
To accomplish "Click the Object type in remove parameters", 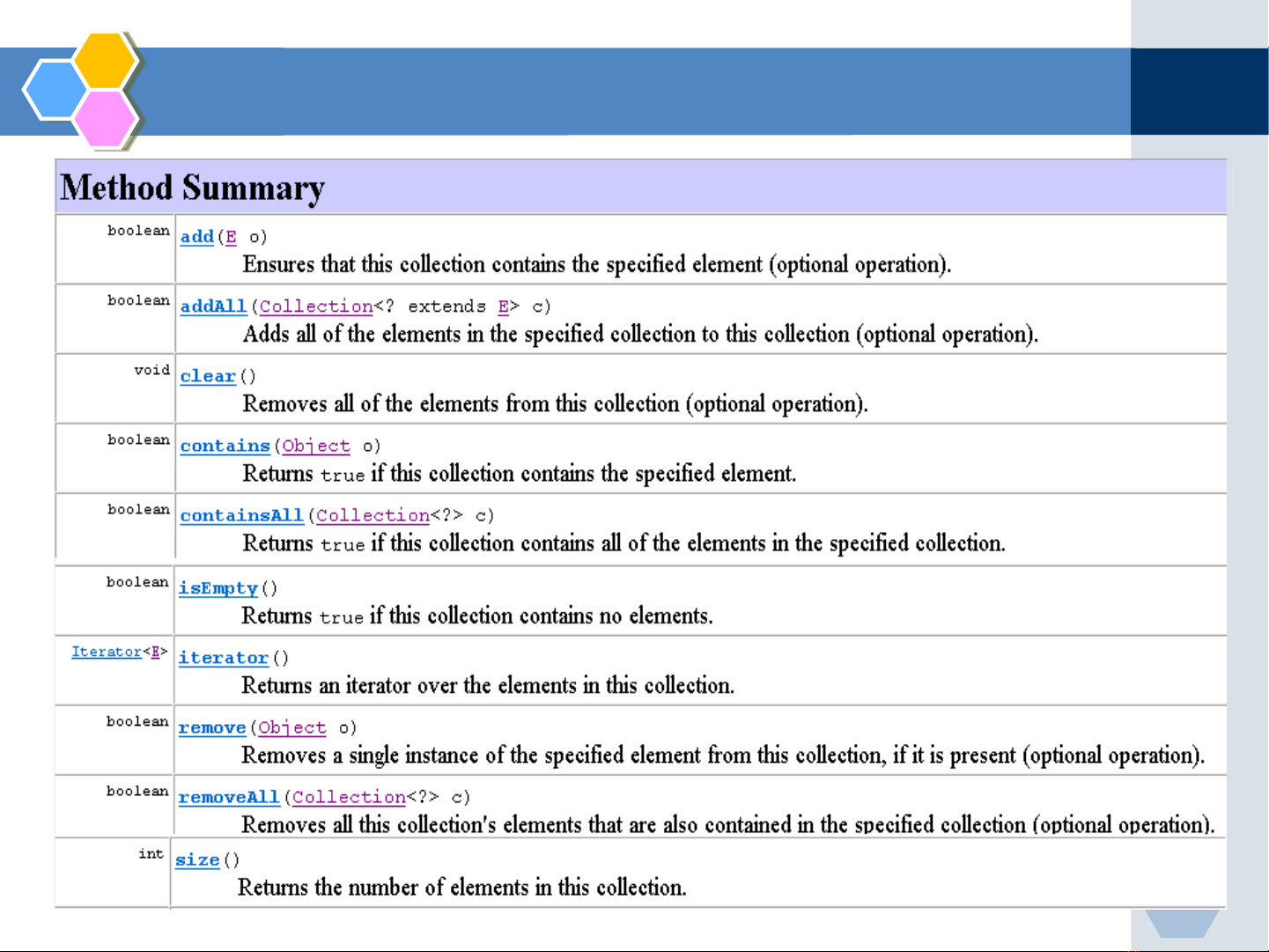I will tap(292, 727).
